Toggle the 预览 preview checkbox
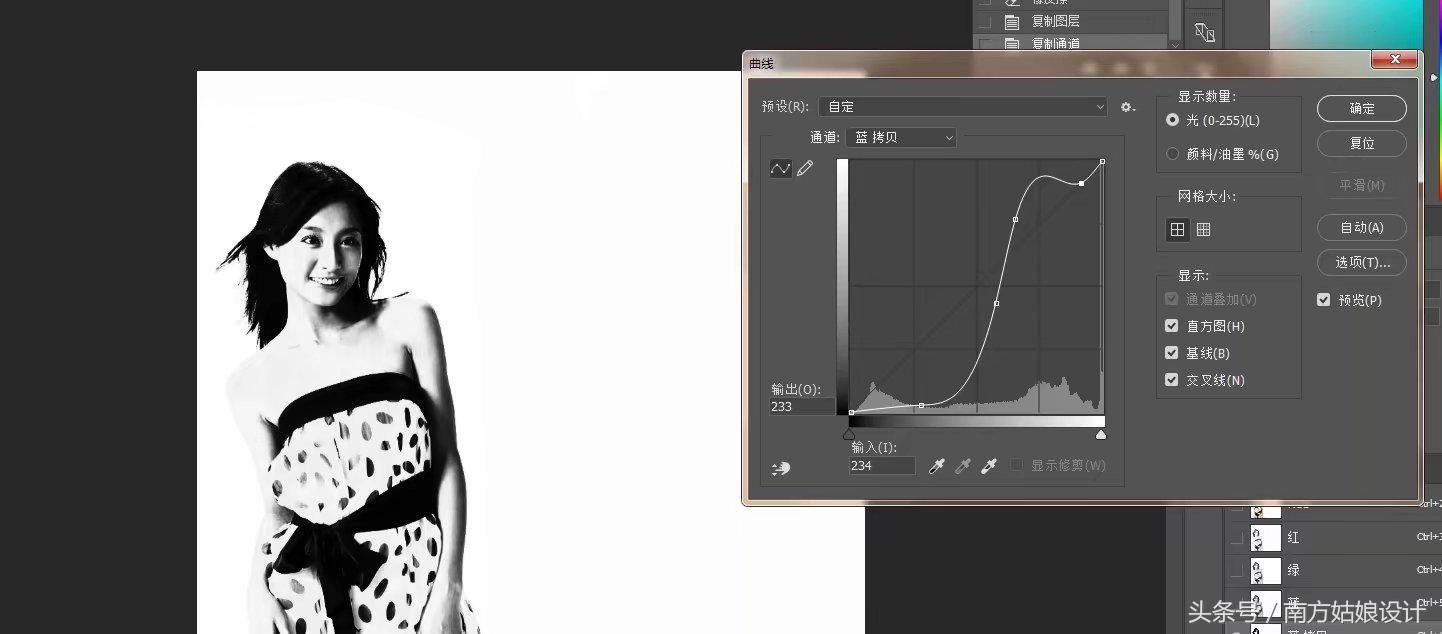The image size is (1442, 634). [x=1323, y=299]
